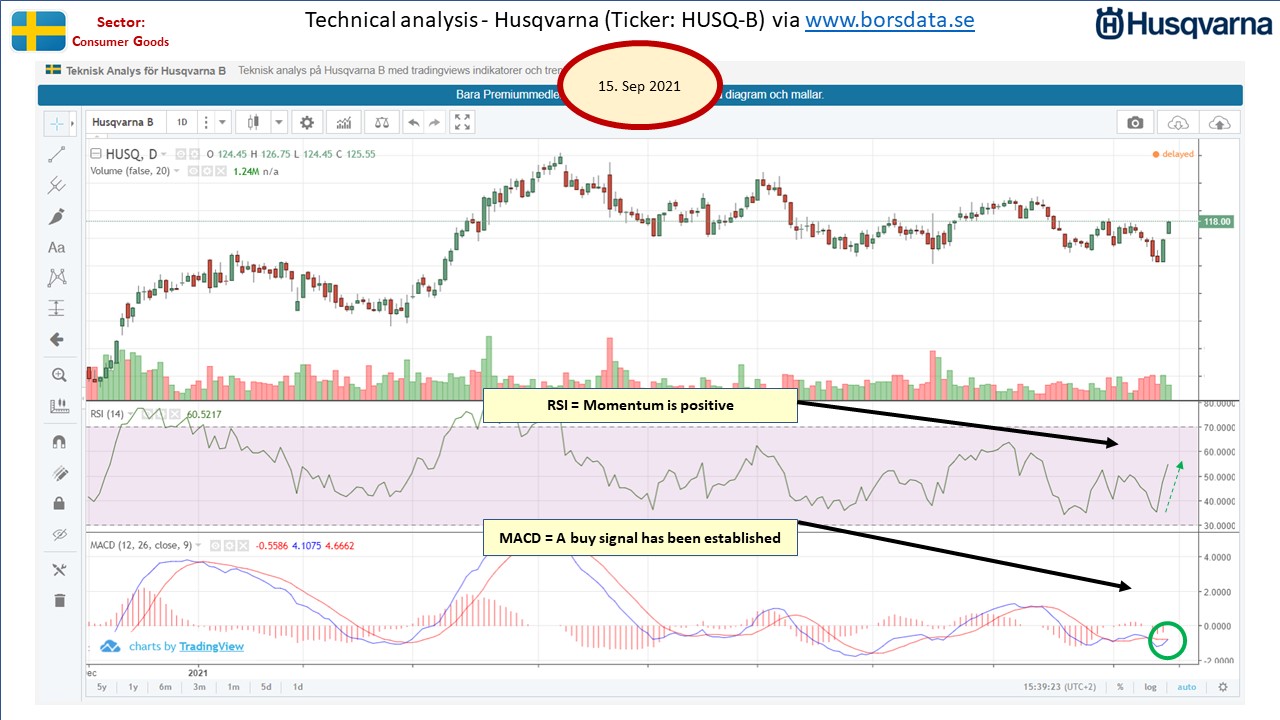
Task: Expand the Volume indicator options arrow
Action: (177, 171)
